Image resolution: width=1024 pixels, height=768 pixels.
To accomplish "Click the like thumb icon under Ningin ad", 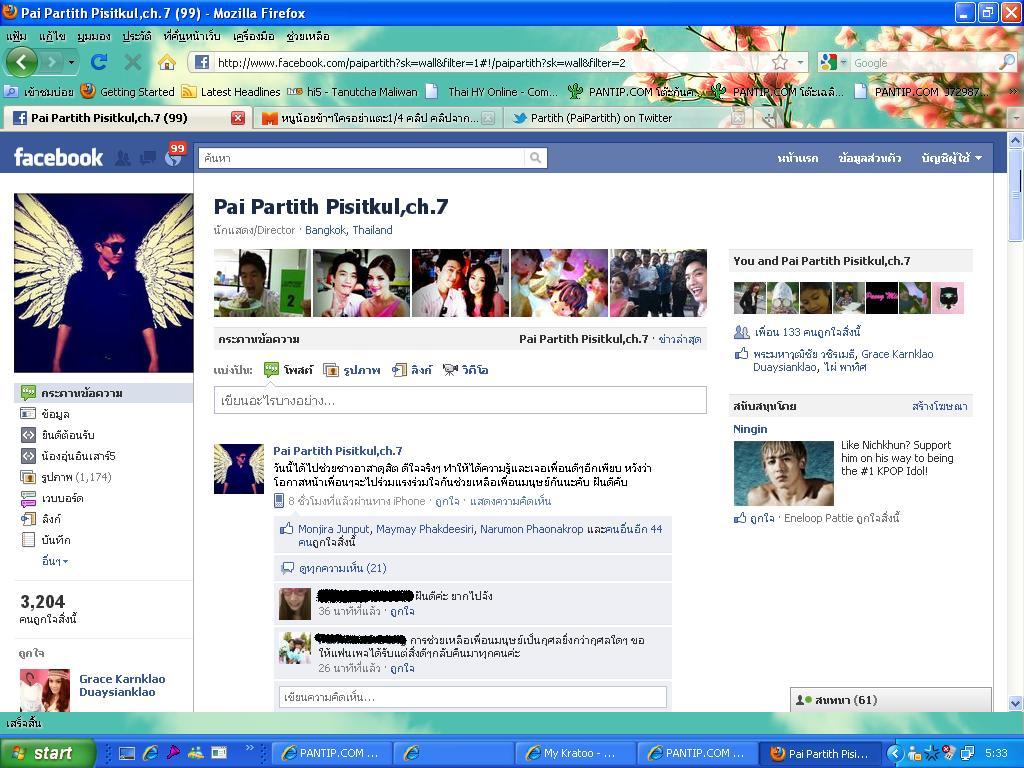I will pyautogui.click(x=740, y=518).
